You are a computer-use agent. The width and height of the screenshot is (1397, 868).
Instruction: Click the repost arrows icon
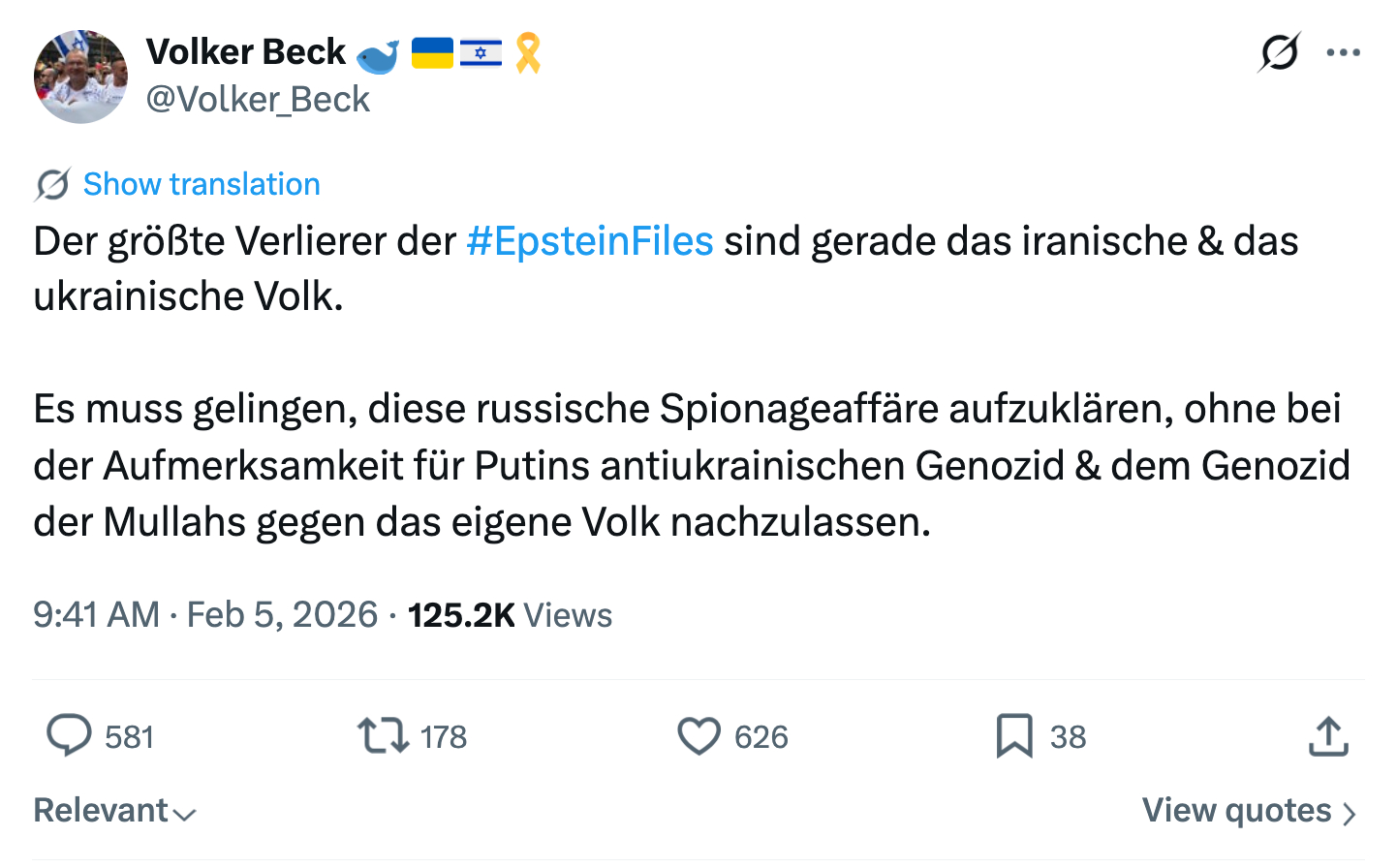click(384, 735)
